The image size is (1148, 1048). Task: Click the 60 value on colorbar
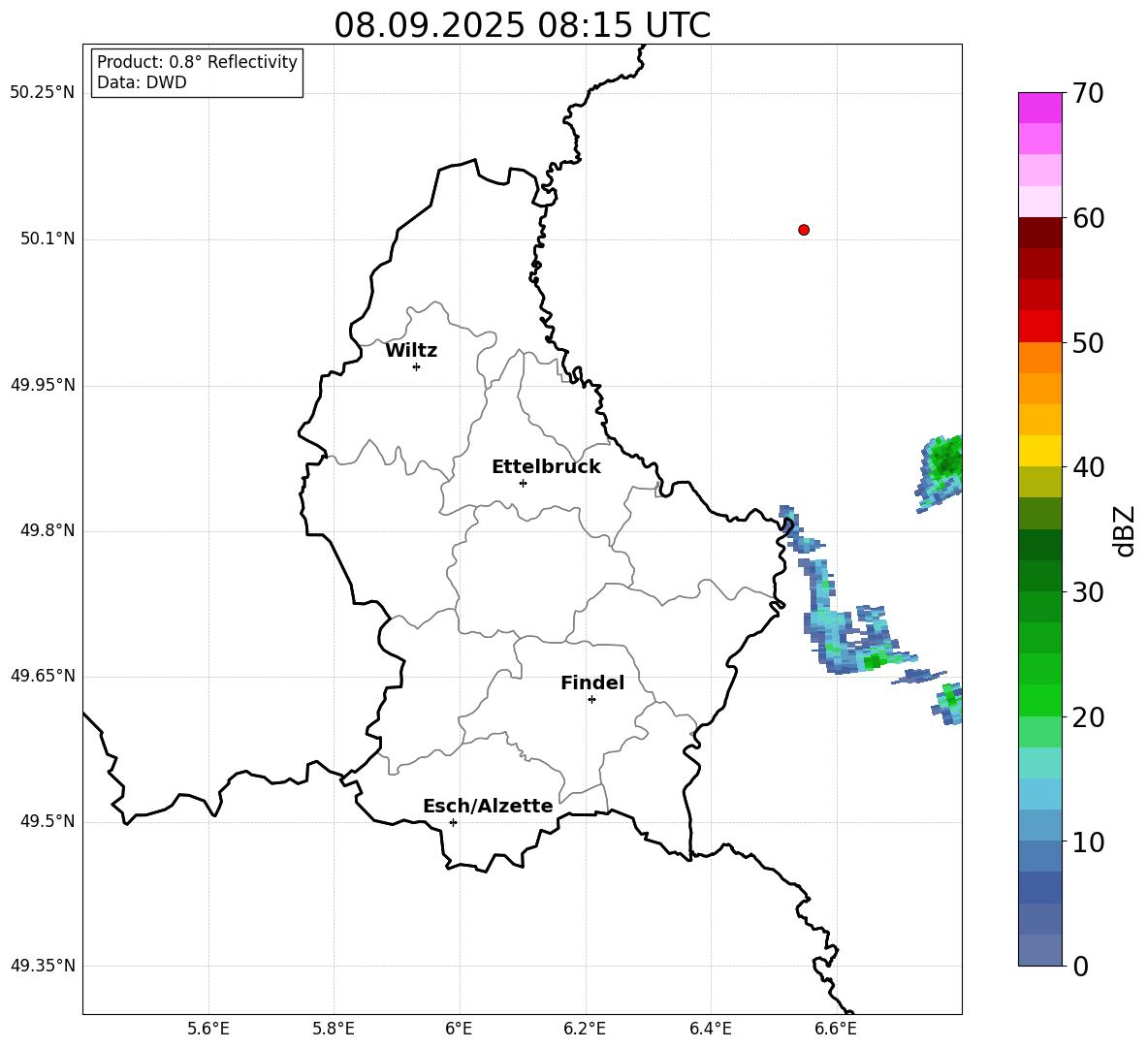coord(1088,218)
